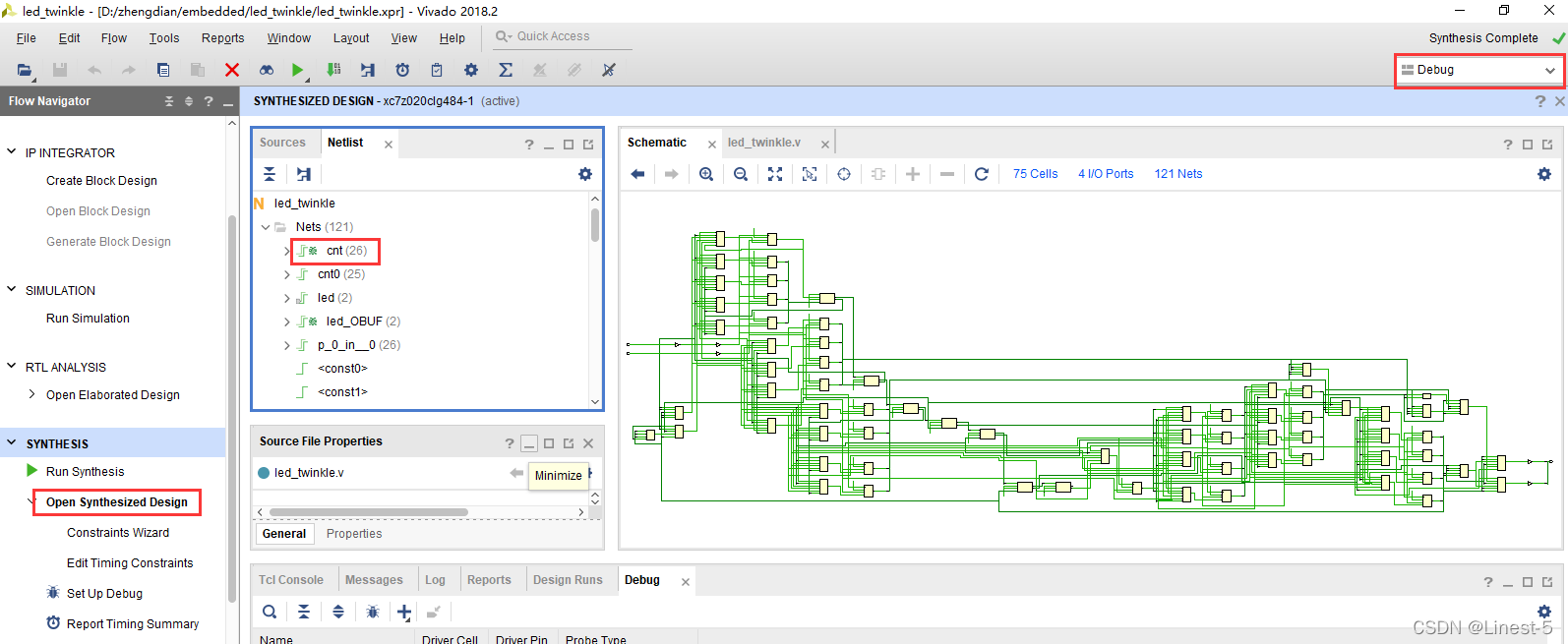This screenshot has width=1568, height=644.
Task: Click the copy document icon in main toolbar
Action: [163, 70]
